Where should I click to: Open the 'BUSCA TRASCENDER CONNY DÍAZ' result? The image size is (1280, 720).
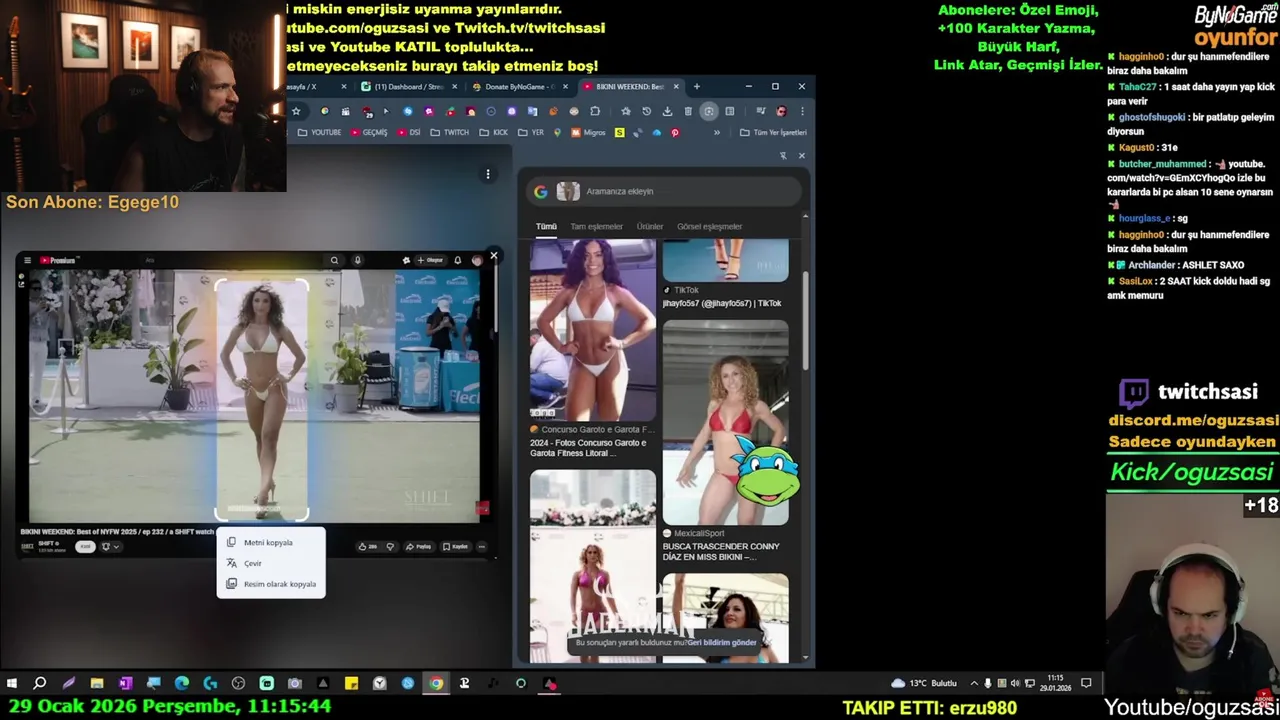pos(721,552)
